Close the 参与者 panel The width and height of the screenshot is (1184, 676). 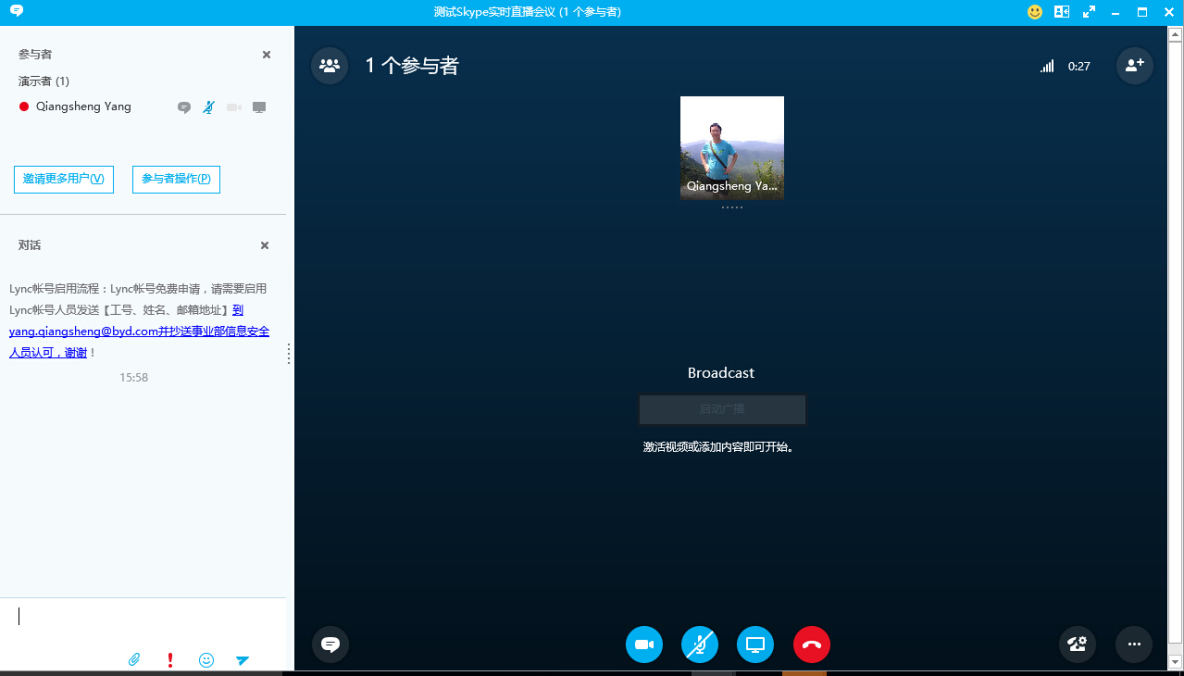pyautogui.click(x=267, y=54)
